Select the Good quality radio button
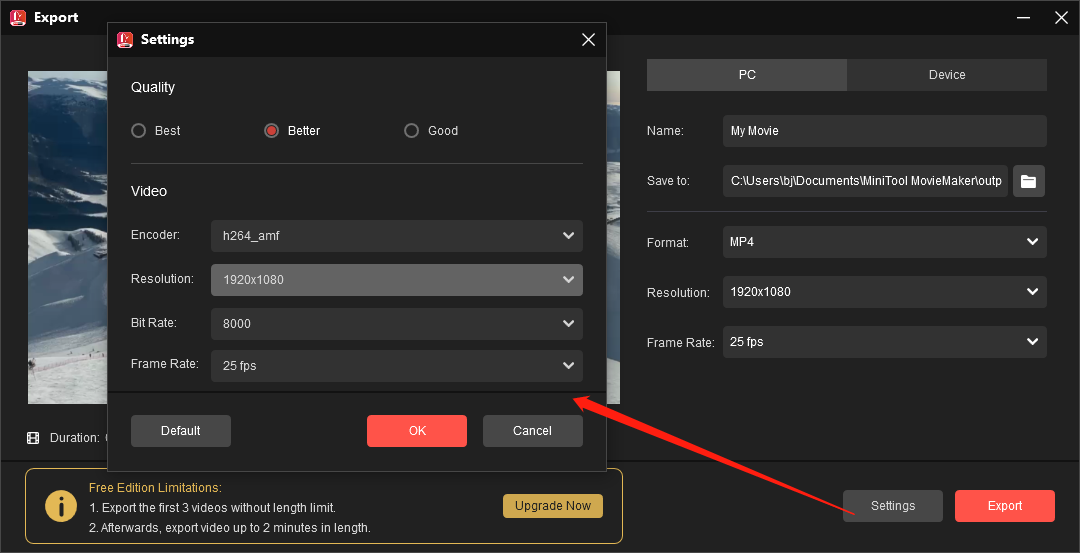The height and width of the screenshot is (553, 1080). (411, 131)
